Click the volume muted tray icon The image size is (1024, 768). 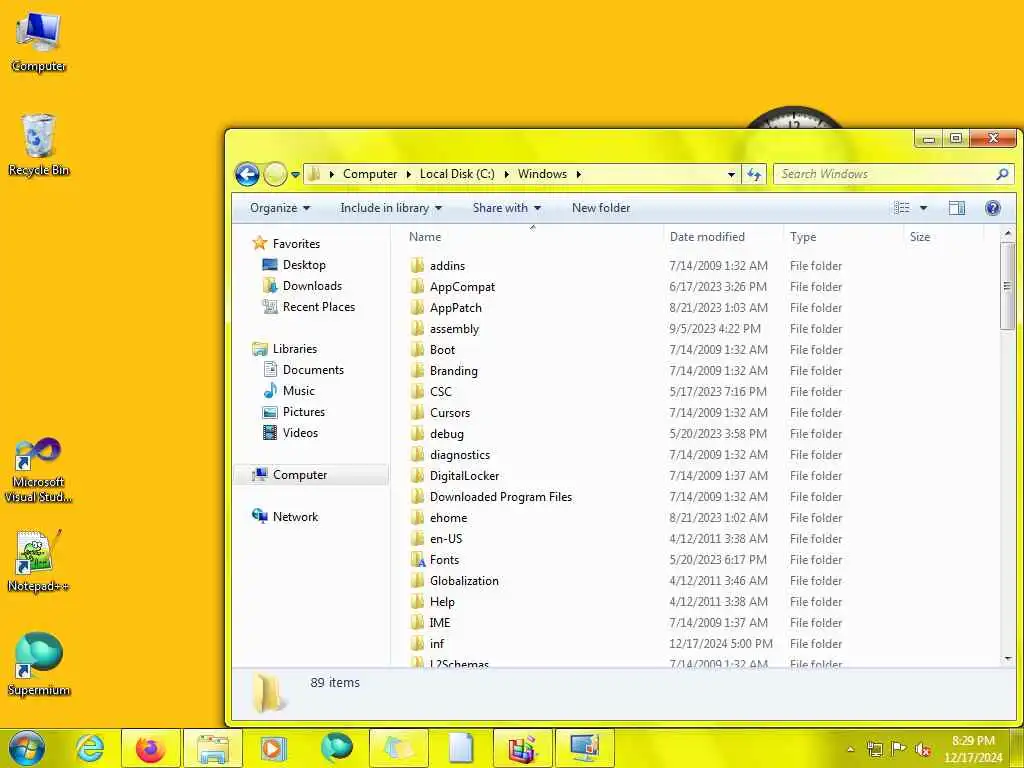click(923, 749)
